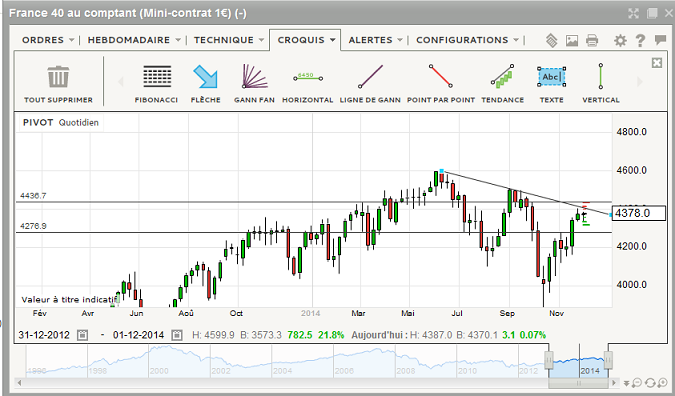Select the Point par Point line tool
The image size is (675, 396).
(441, 76)
